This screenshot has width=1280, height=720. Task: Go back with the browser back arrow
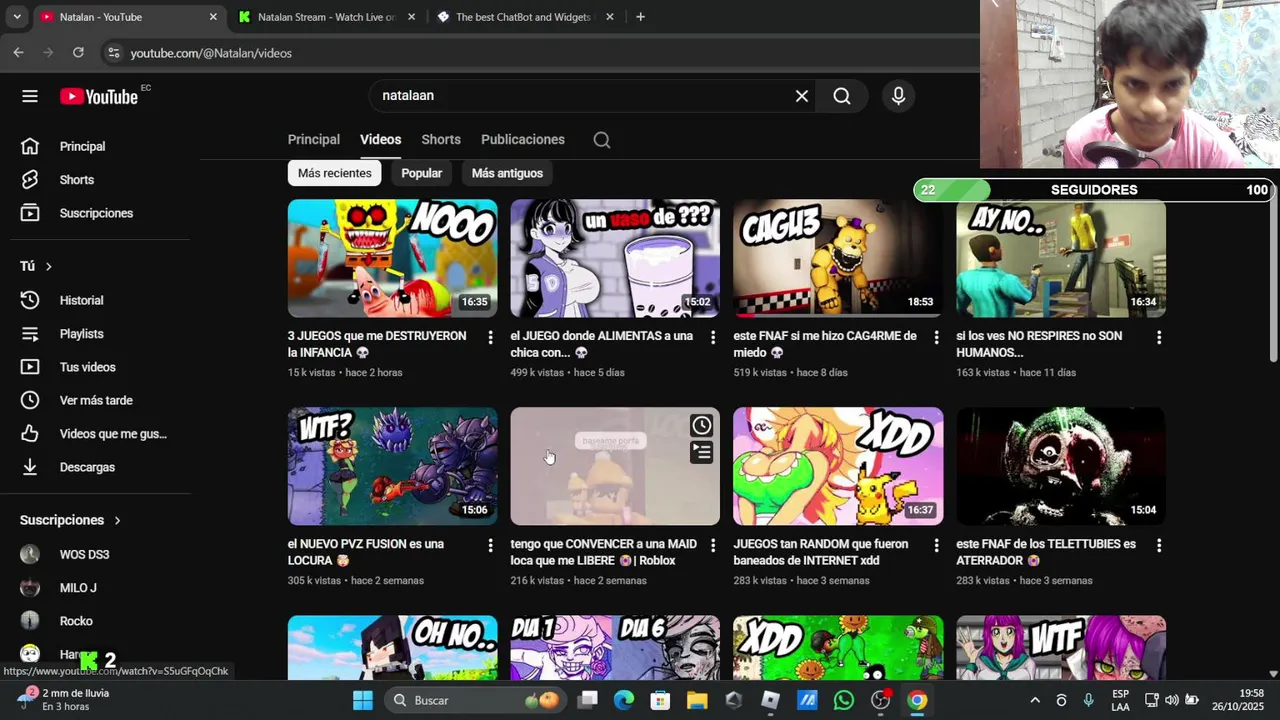pos(18,53)
